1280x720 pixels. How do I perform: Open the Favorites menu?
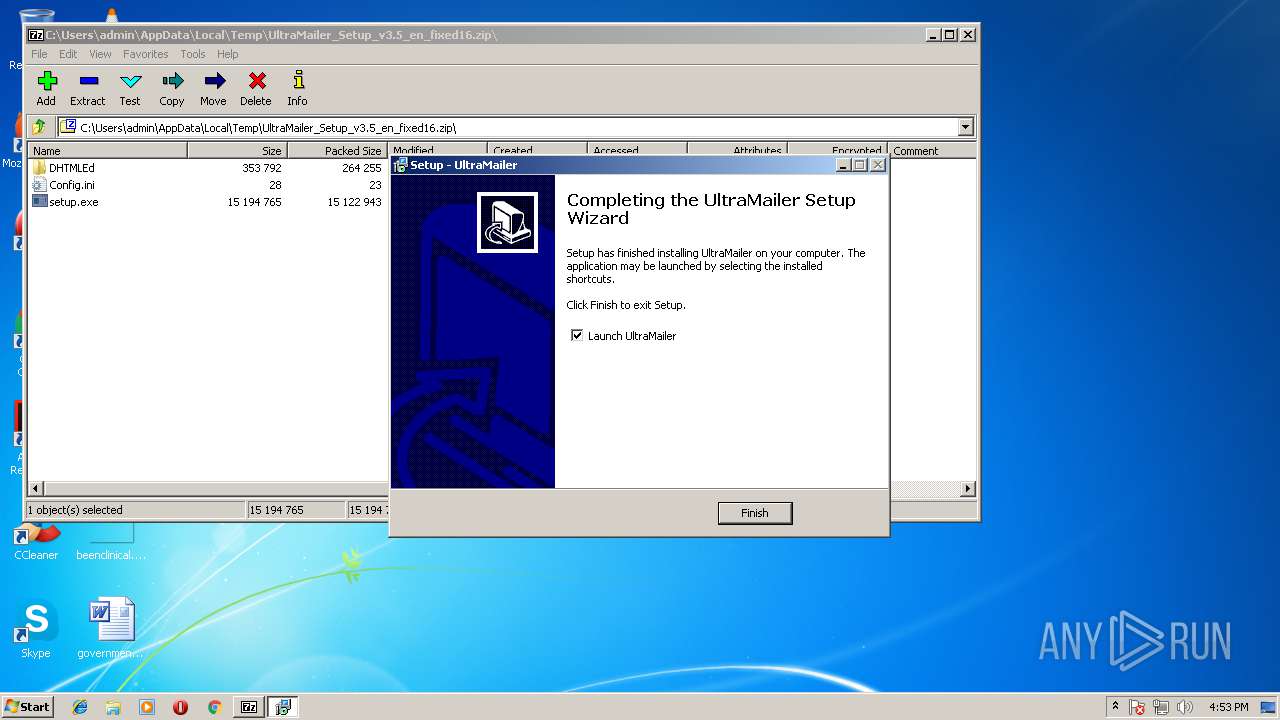[x=146, y=54]
